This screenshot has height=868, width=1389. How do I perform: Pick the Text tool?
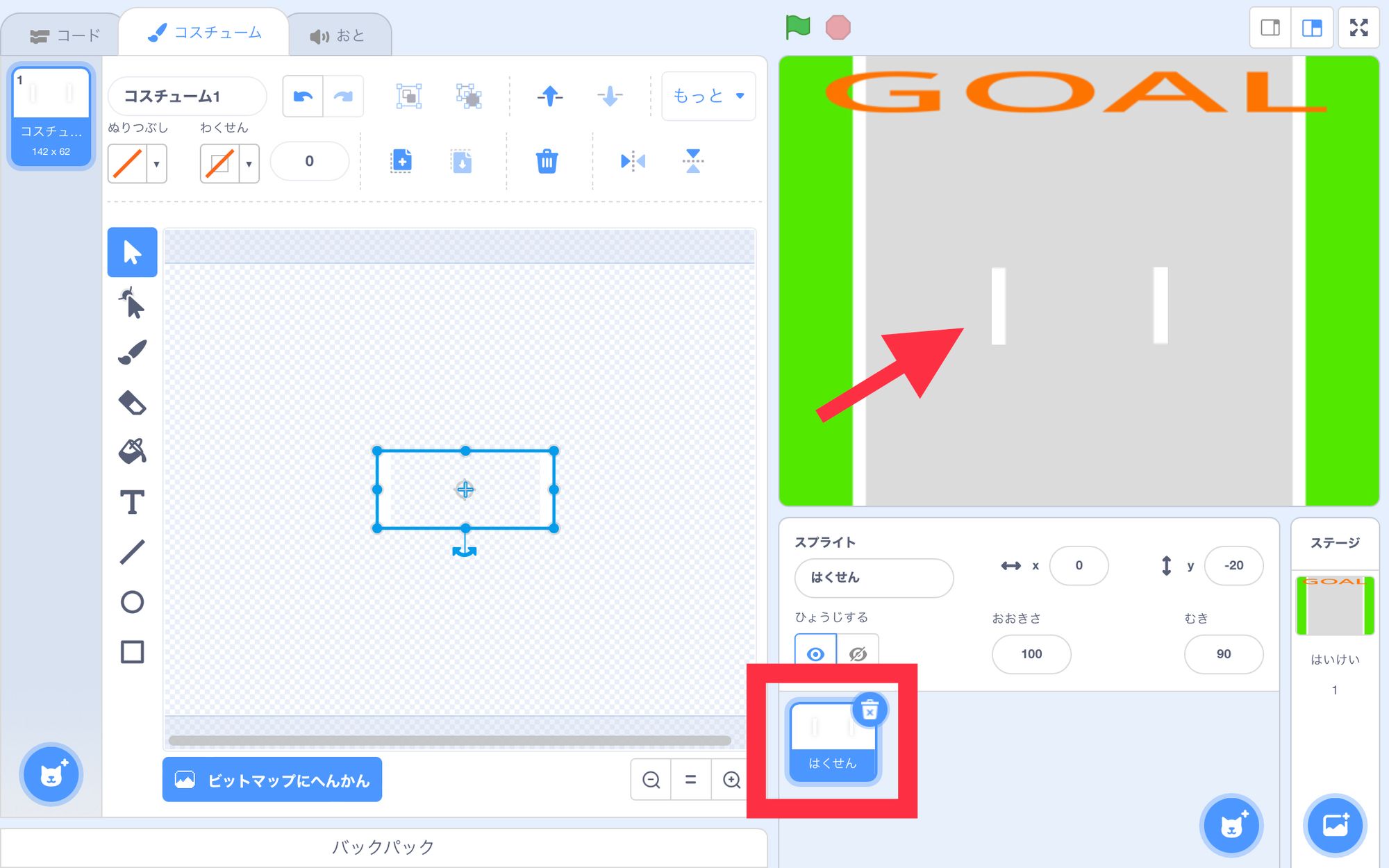132,502
